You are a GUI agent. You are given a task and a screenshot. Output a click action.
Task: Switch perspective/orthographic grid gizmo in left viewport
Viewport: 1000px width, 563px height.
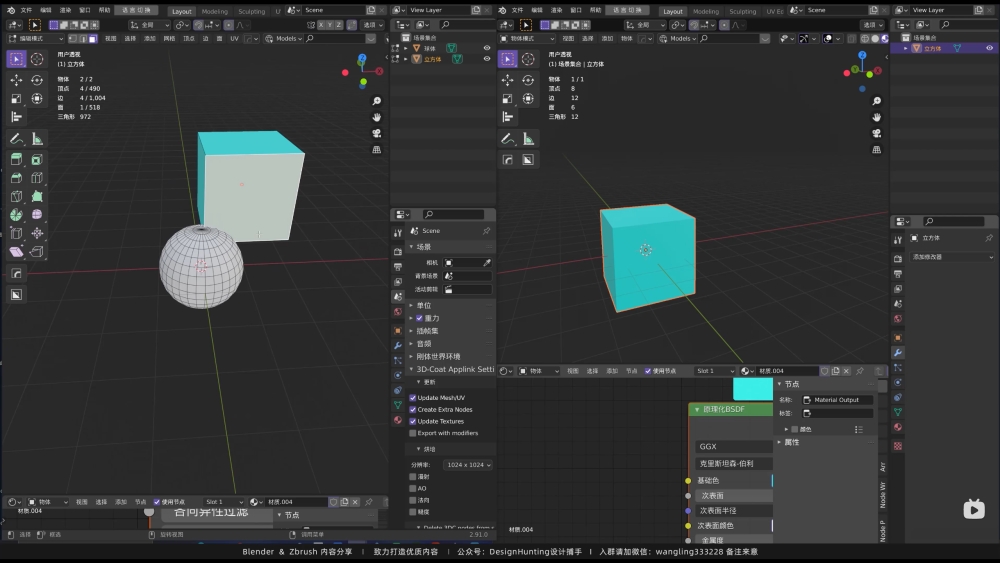(377, 149)
